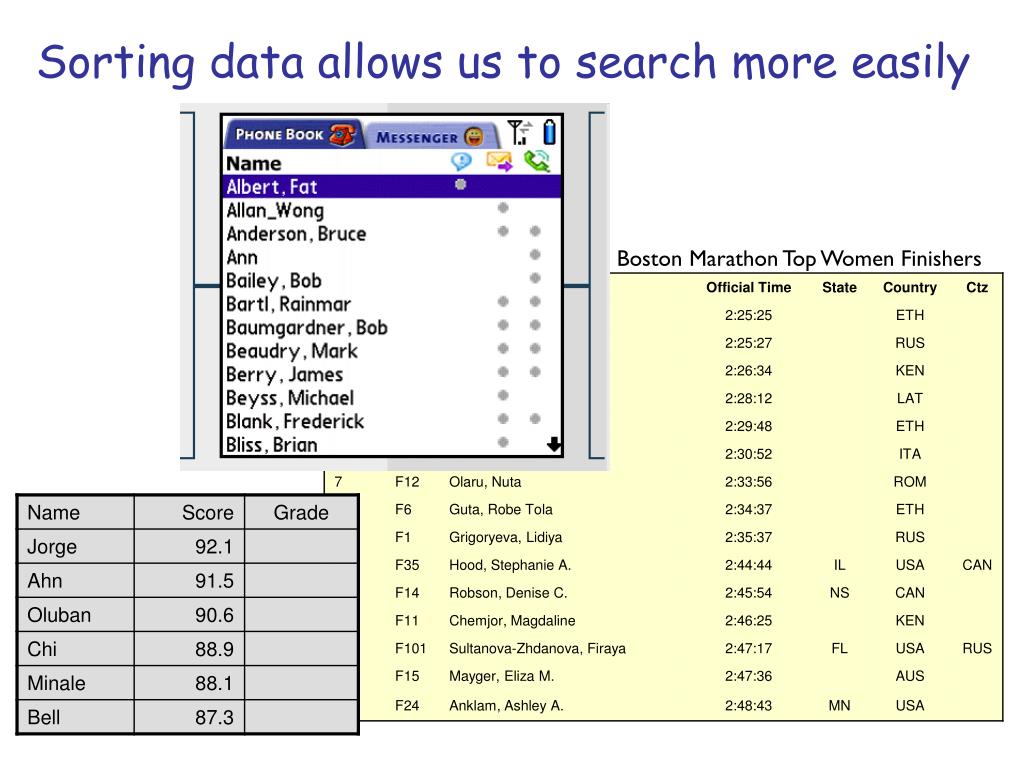The height and width of the screenshot is (768, 1024).
Task: Click score value 91.5
Action: (214, 581)
